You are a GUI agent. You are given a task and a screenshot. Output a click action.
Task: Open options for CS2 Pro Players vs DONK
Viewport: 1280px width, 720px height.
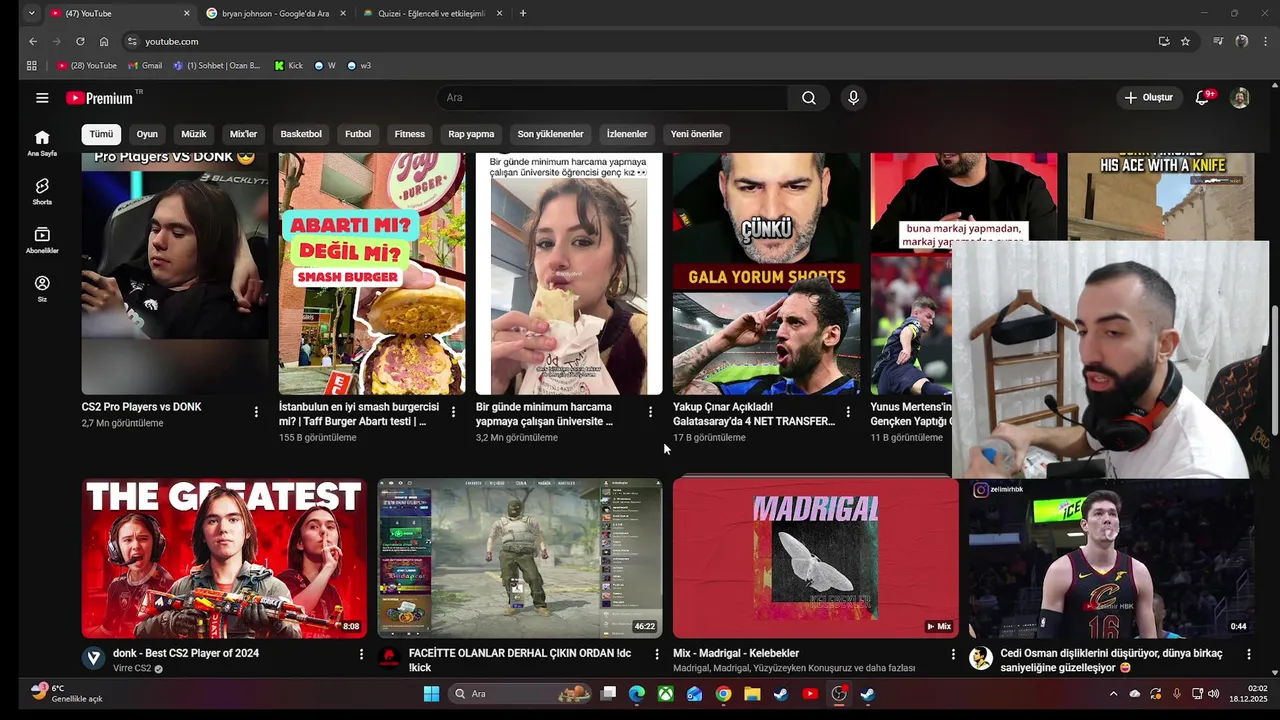click(256, 412)
